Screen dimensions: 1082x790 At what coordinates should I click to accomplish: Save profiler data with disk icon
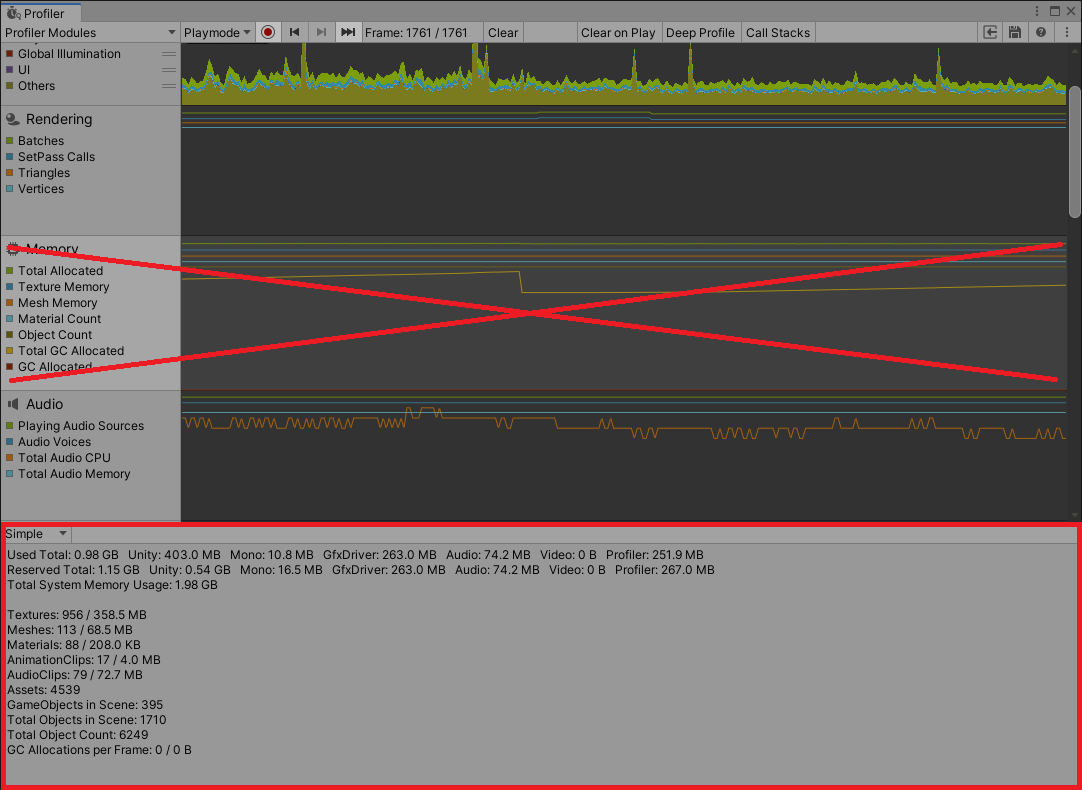(1015, 32)
